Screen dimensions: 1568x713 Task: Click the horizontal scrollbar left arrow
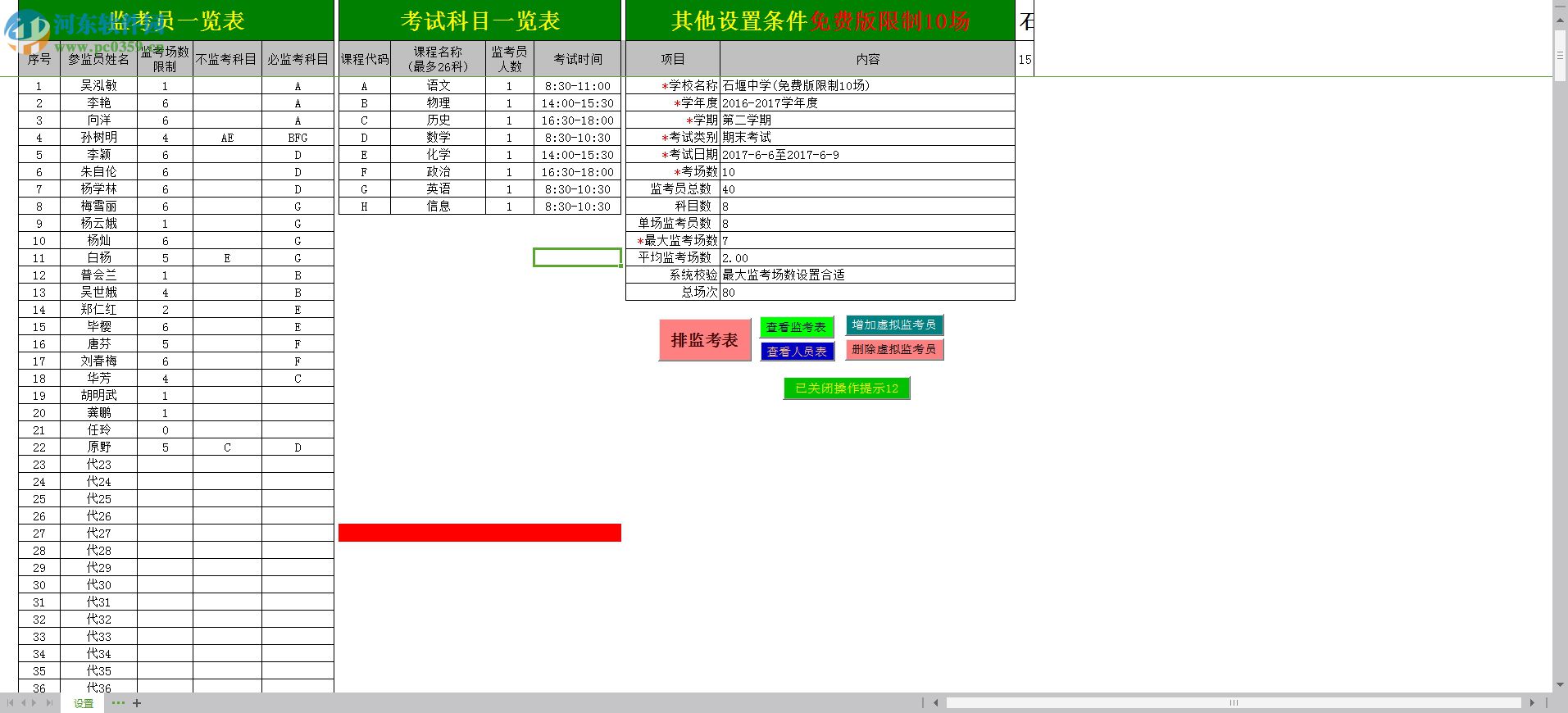point(937,703)
